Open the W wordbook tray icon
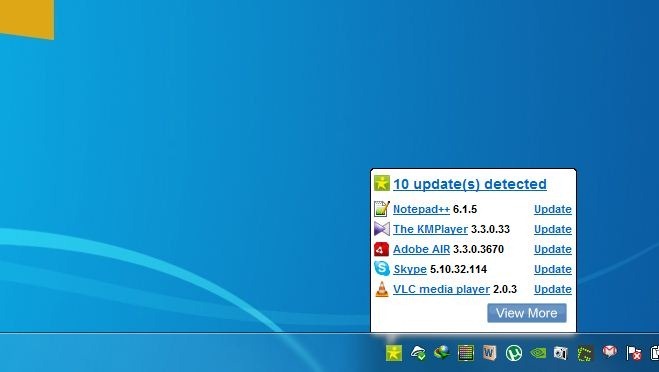The height and width of the screenshot is (372, 659). [x=490, y=353]
